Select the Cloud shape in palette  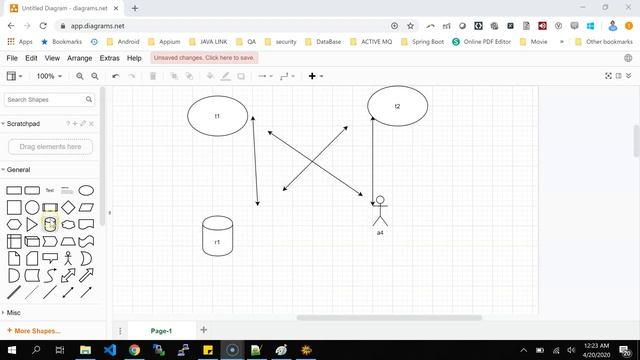click(x=68, y=224)
